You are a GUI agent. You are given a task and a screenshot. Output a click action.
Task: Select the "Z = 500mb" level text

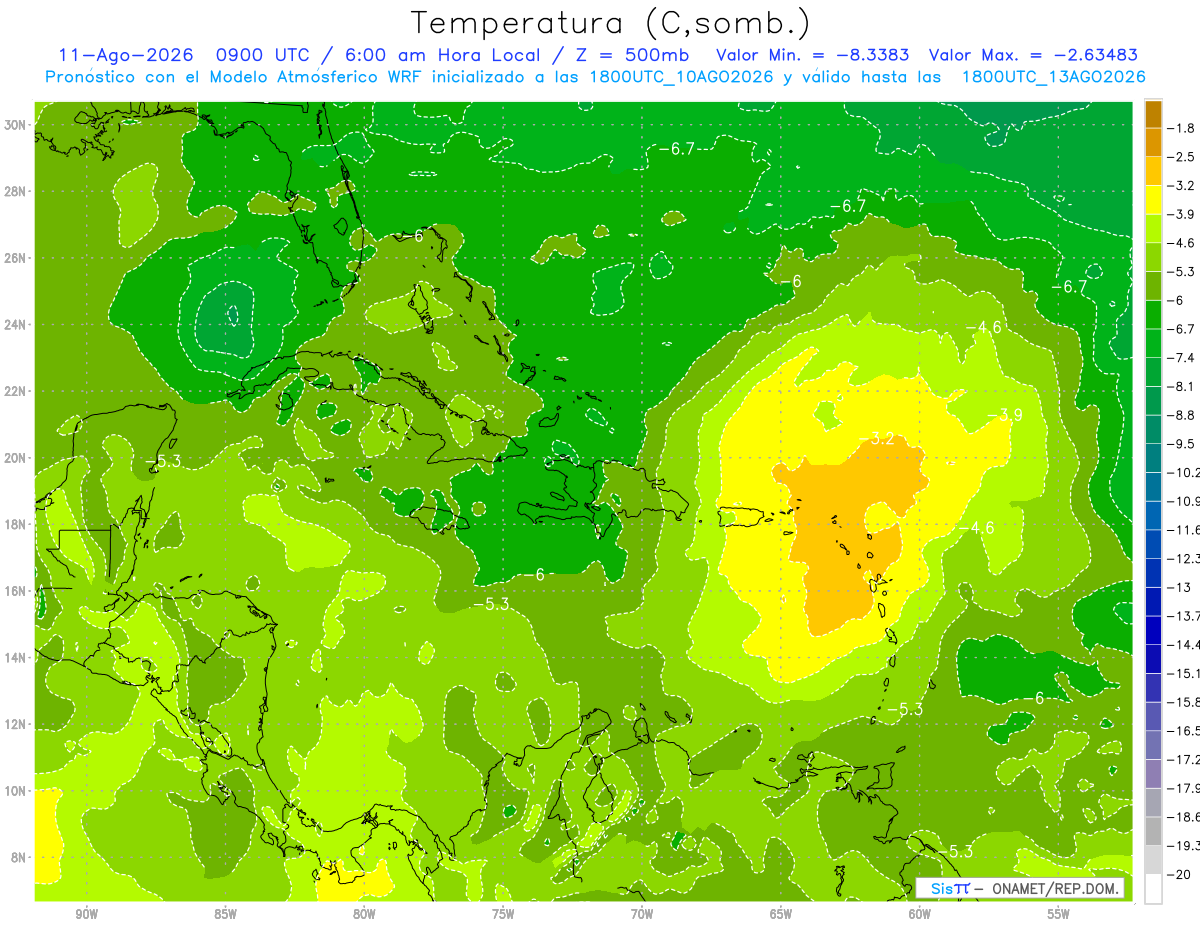coord(628,55)
